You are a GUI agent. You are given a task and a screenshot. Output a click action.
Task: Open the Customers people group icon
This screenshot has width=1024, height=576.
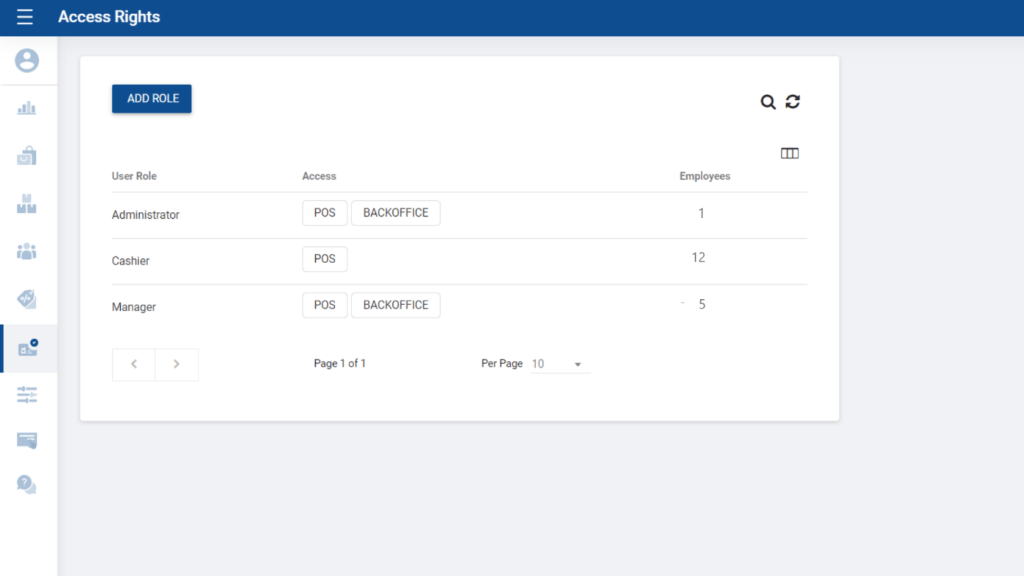(27, 251)
